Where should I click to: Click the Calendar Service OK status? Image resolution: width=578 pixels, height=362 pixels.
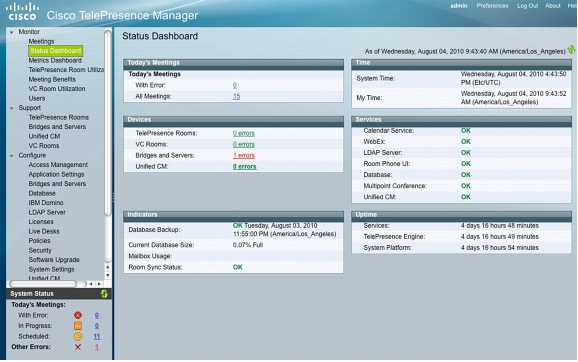point(466,130)
